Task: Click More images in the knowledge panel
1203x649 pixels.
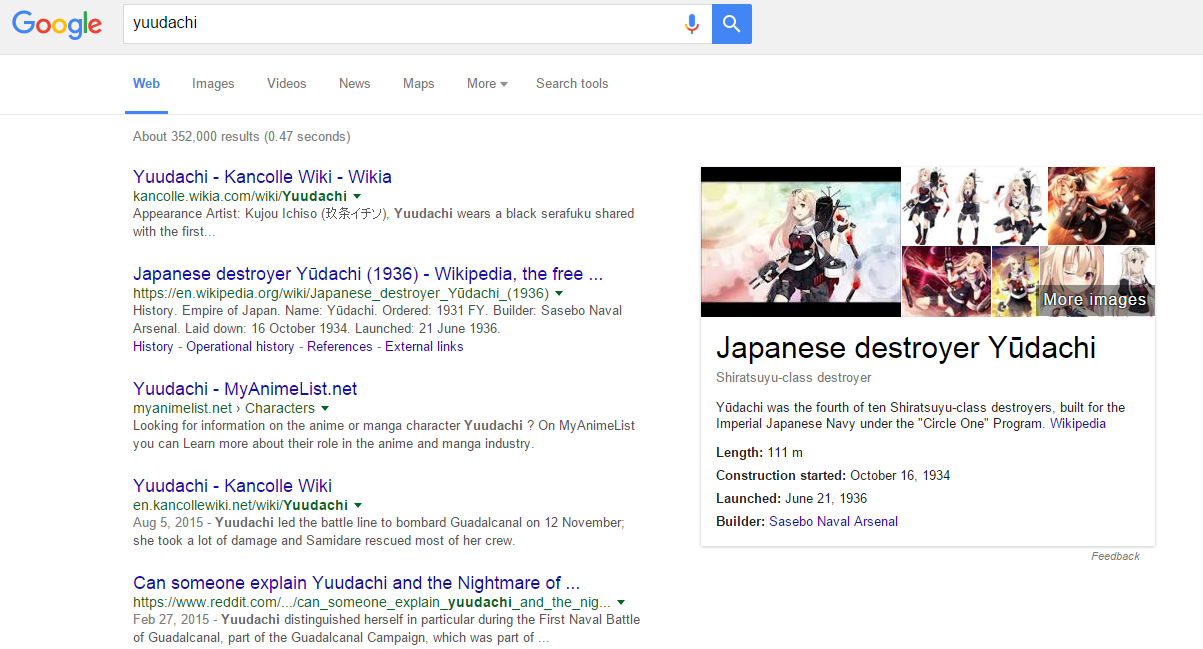Action: click(x=1094, y=299)
